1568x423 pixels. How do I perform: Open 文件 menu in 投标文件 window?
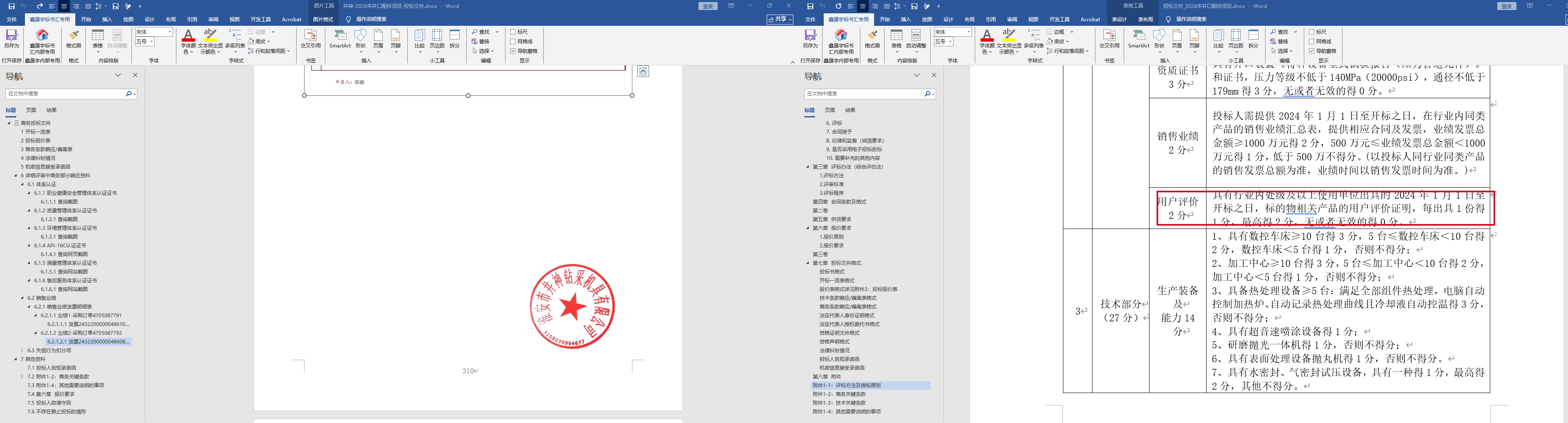pos(12,20)
